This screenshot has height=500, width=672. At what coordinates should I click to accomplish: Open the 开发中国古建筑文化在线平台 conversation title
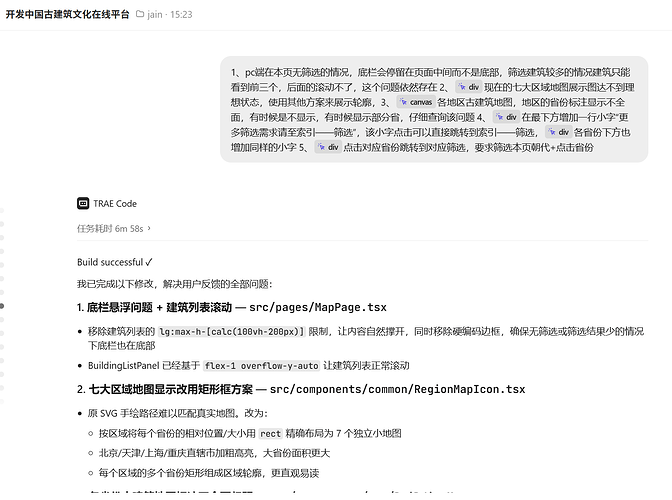pyautogui.click(x=67, y=14)
